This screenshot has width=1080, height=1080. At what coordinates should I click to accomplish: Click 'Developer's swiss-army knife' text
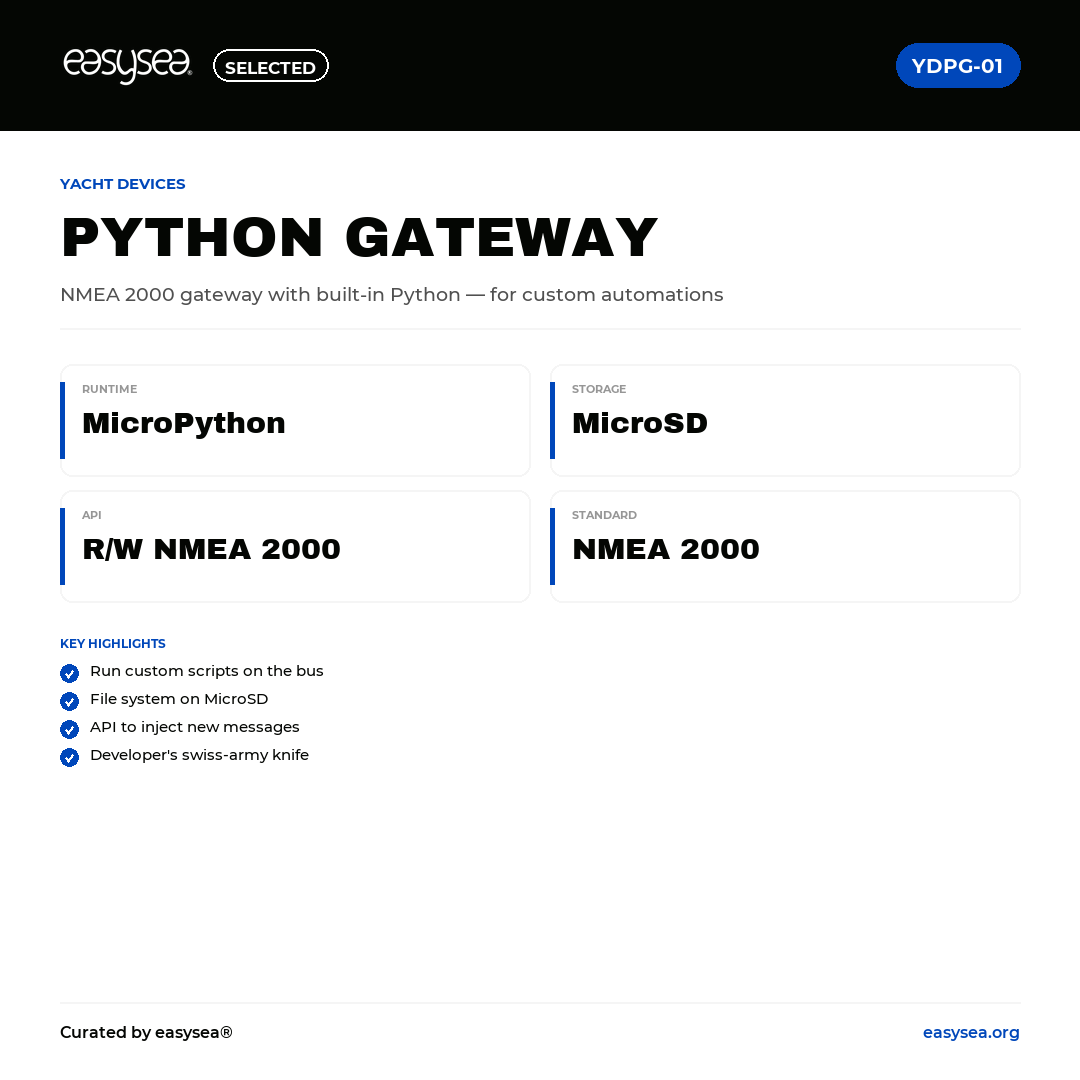coord(200,755)
